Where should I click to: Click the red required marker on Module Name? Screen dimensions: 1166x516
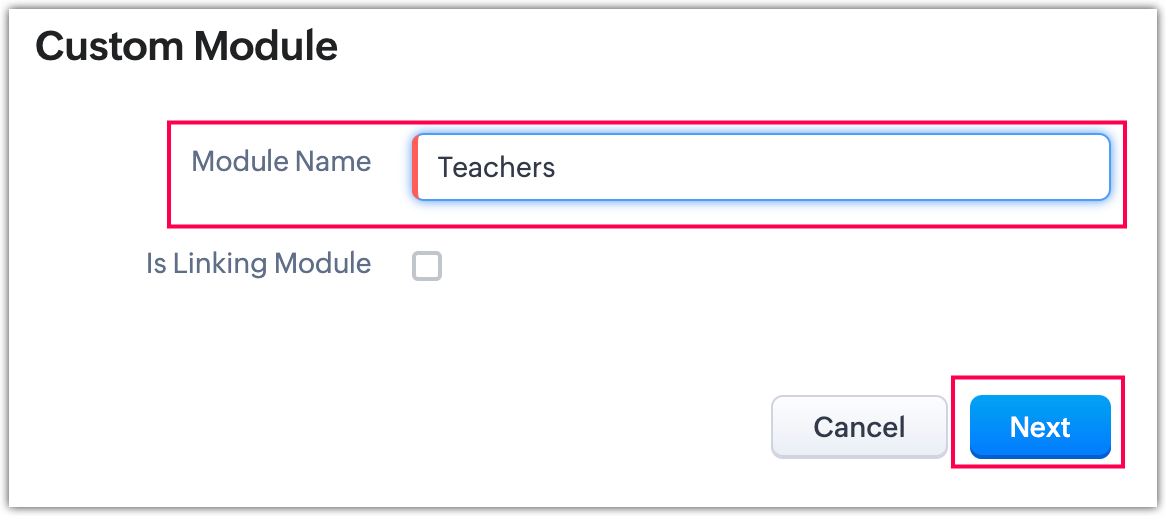(415, 167)
